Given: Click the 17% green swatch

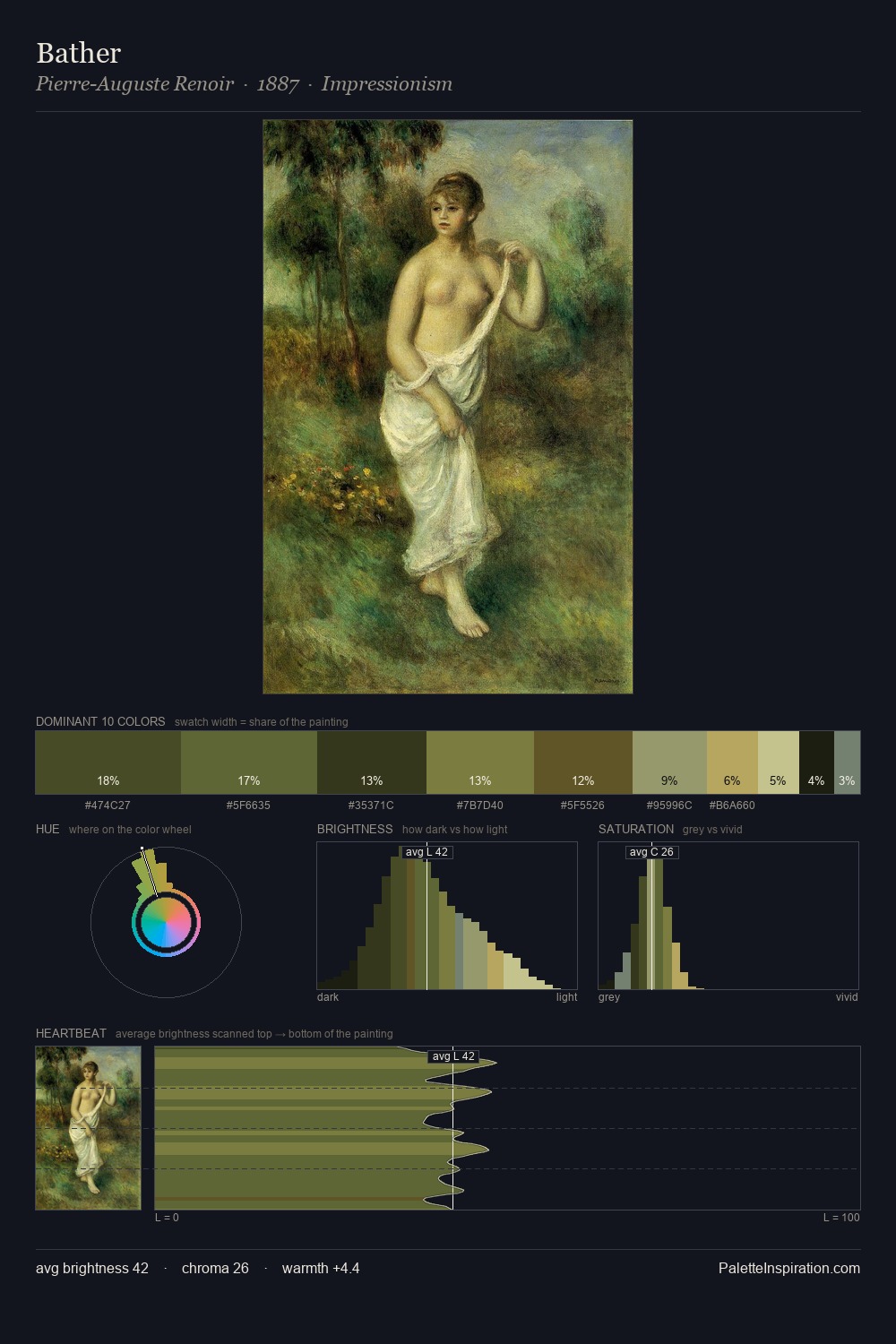Looking at the screenshot, I should pos(249,762).
